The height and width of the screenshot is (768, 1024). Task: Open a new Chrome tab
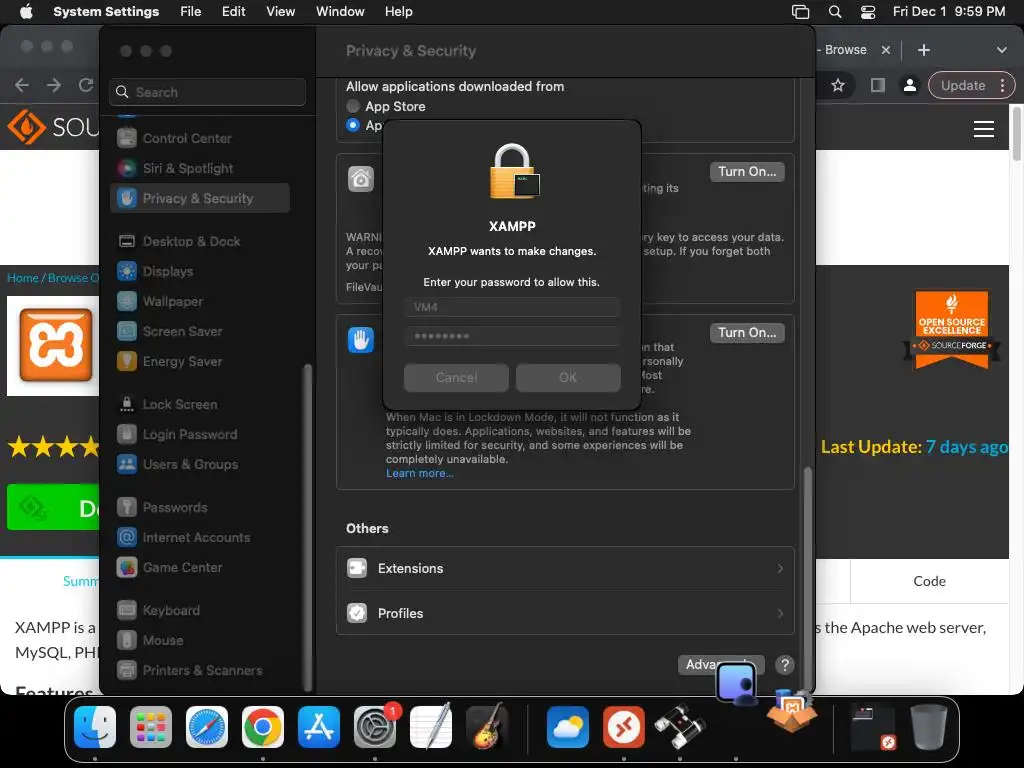point(923,50)
